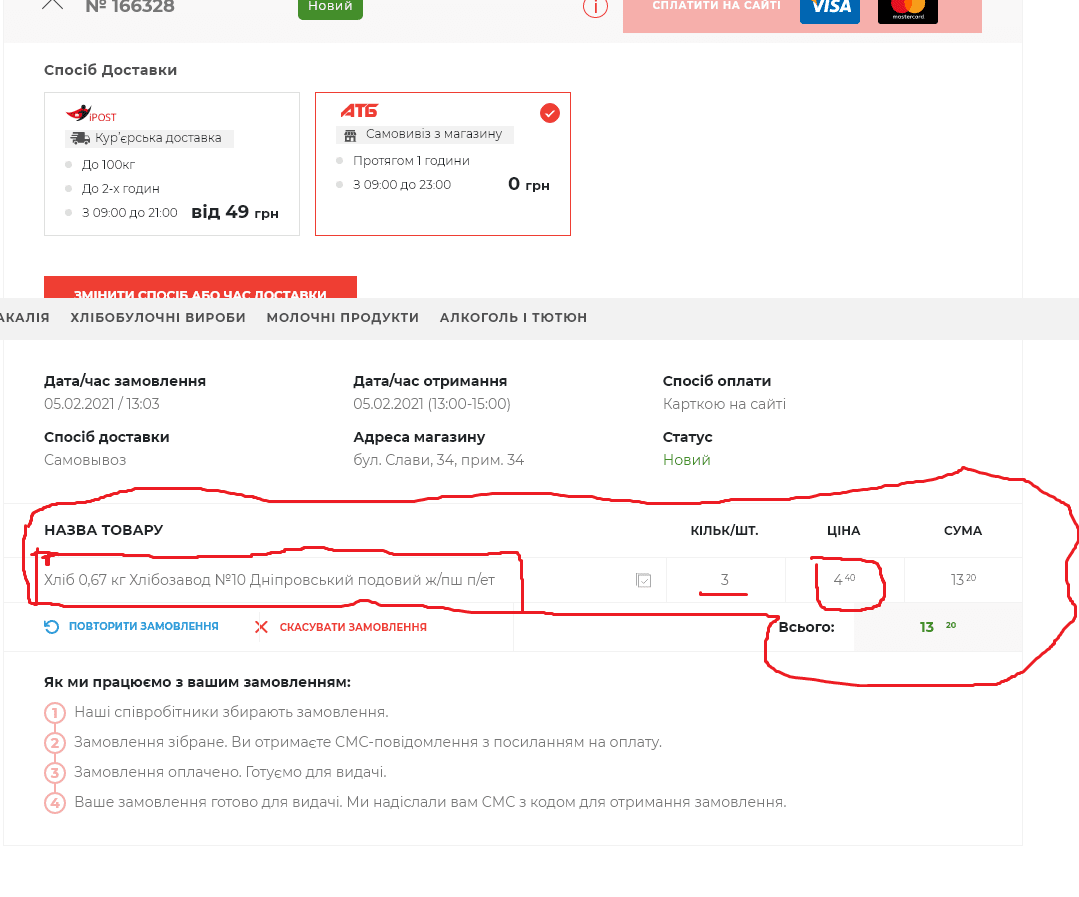Click the АТБ store logo
The height and width of the screenshot is (897, 1079).
click(359, 111)
